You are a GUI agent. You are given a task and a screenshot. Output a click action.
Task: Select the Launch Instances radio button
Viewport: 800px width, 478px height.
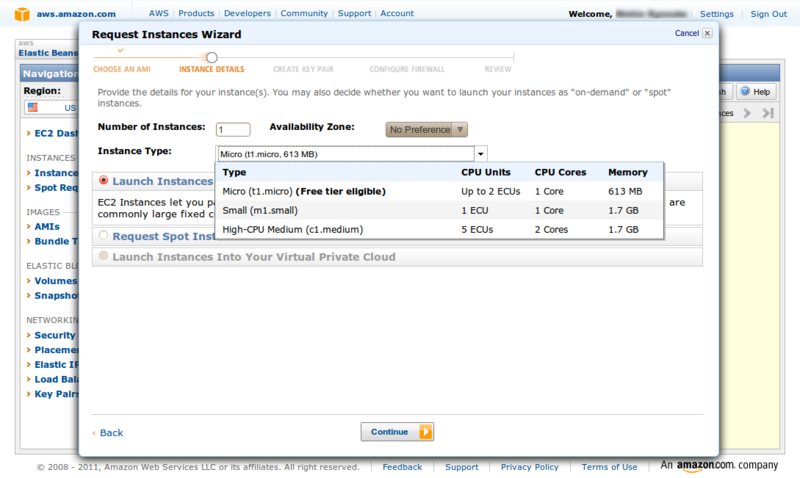(x=104, y=180)
